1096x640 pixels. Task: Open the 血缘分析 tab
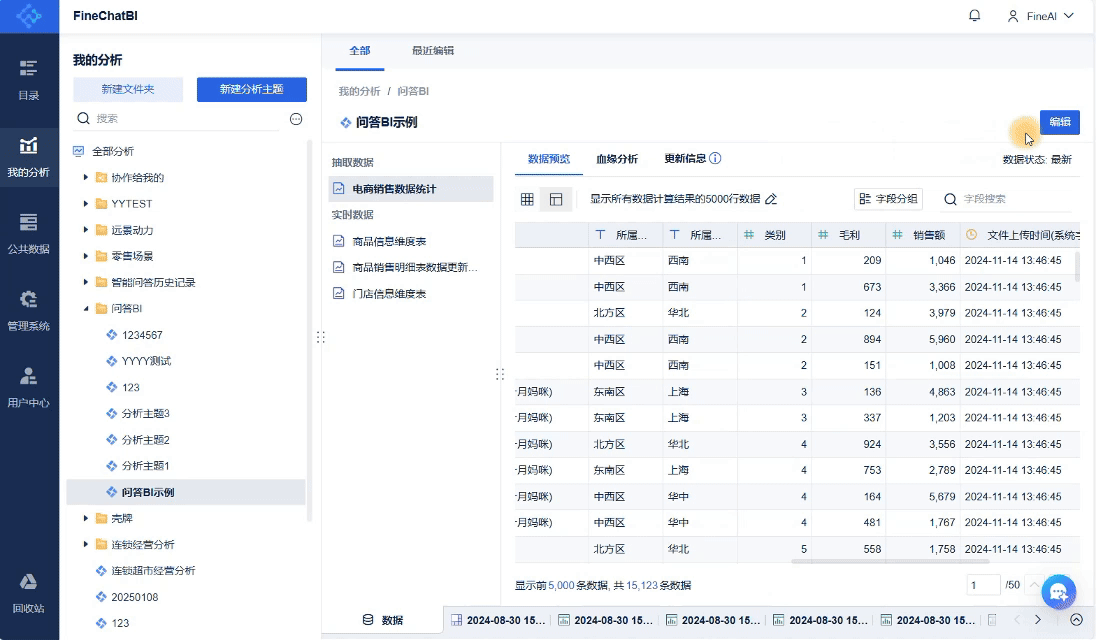[616, 159]
